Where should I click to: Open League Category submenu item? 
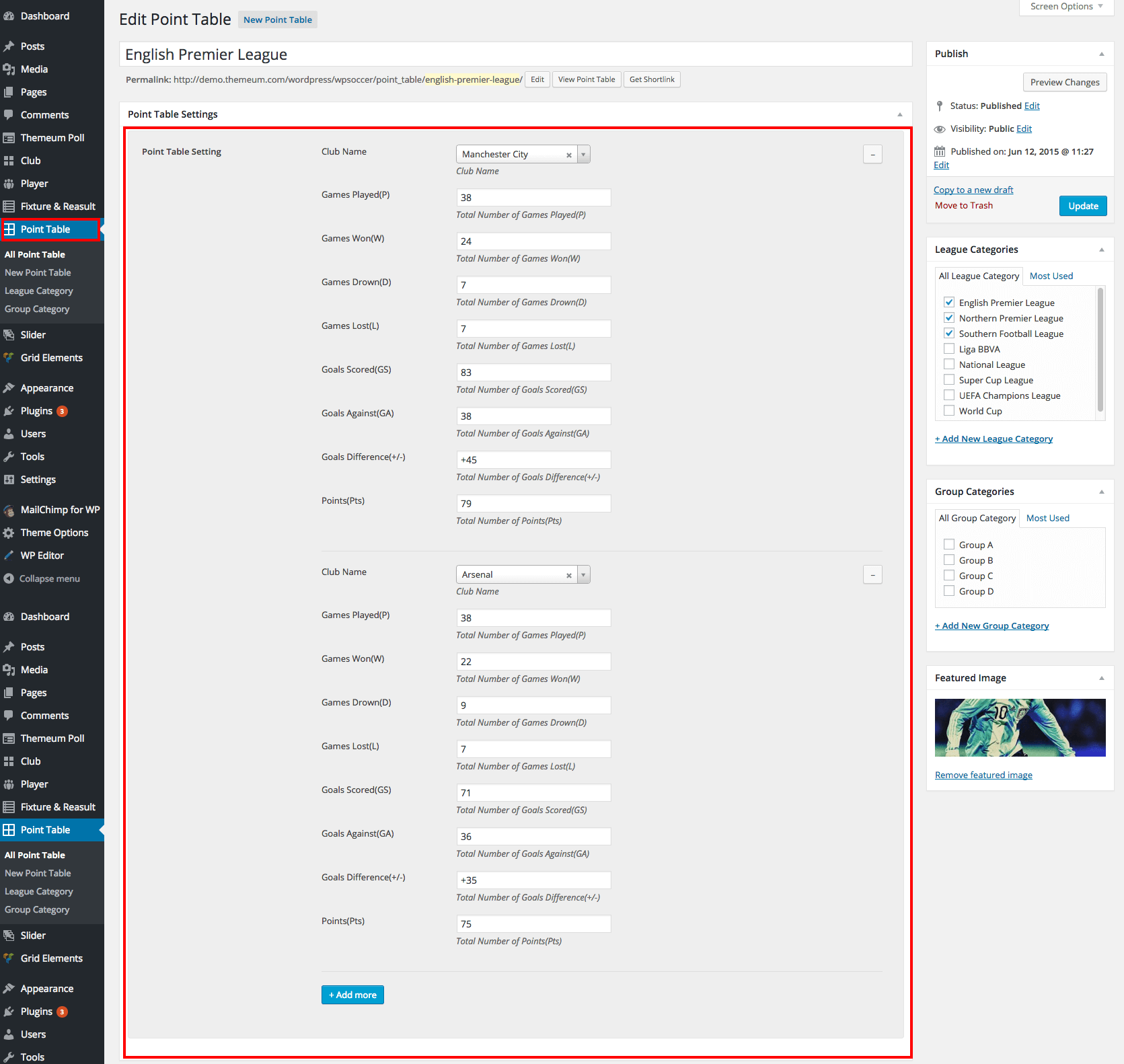[x=39, y=291]
